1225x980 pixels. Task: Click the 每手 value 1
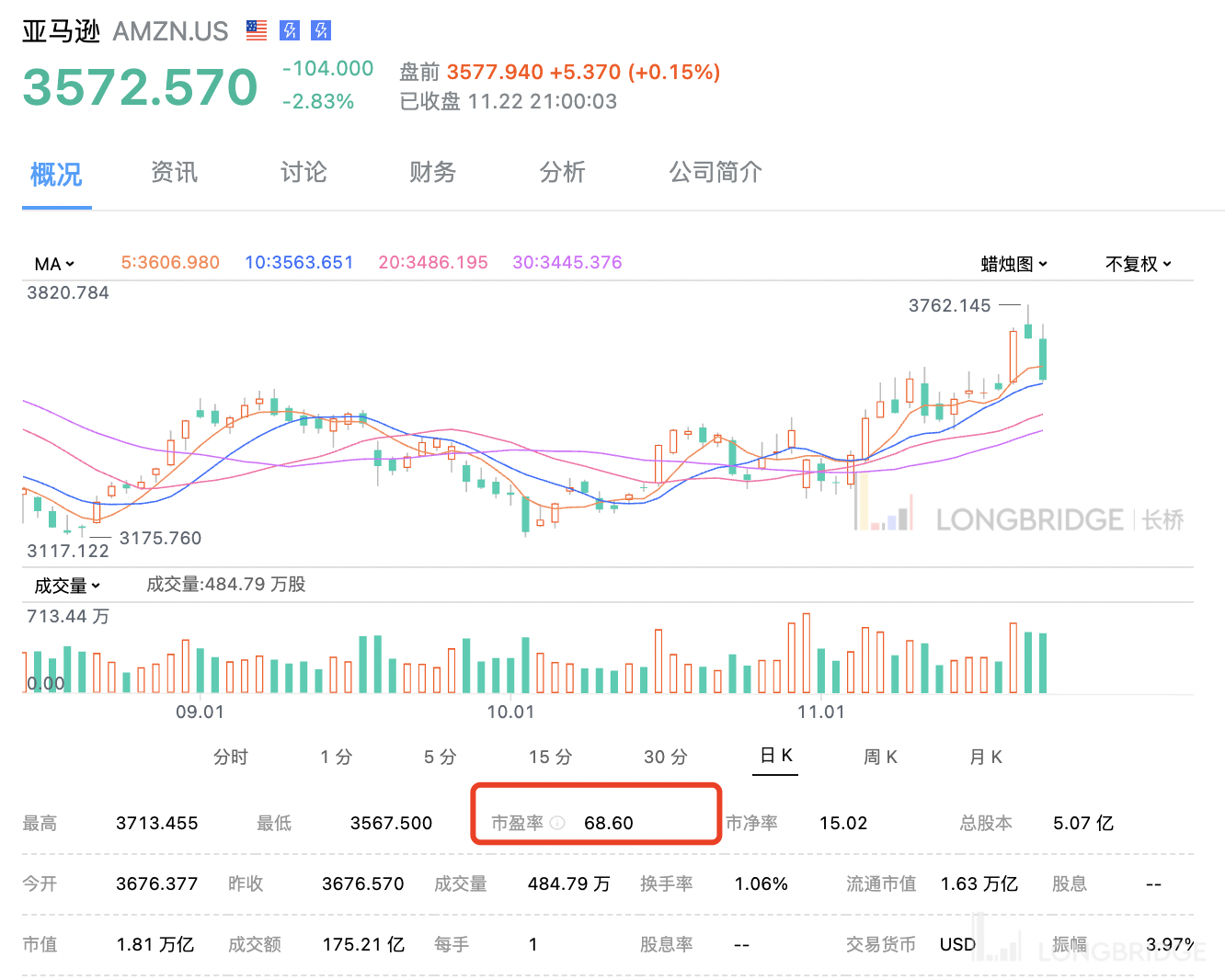[x=532, y=944]
